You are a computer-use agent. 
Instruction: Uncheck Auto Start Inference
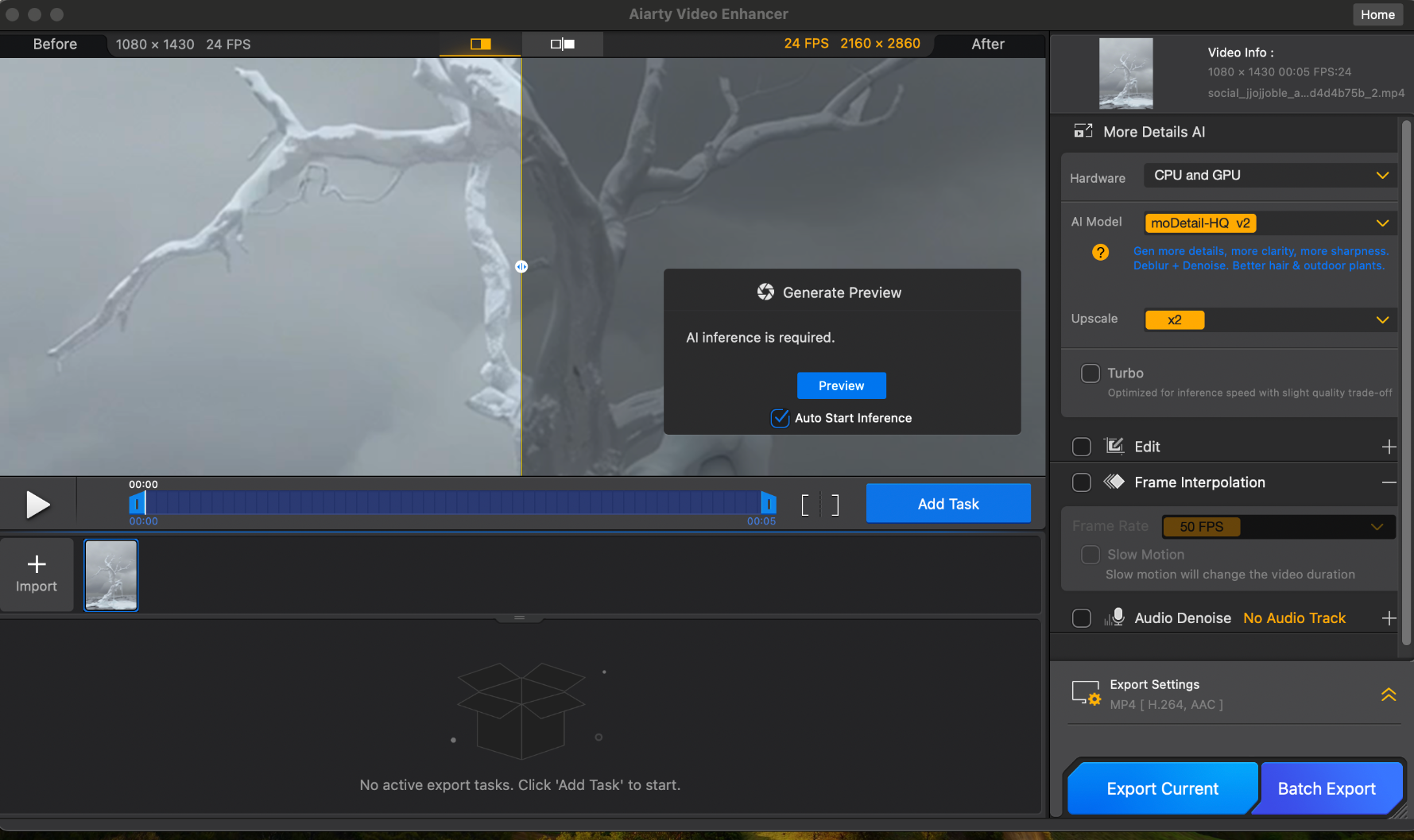pos(781,418)
